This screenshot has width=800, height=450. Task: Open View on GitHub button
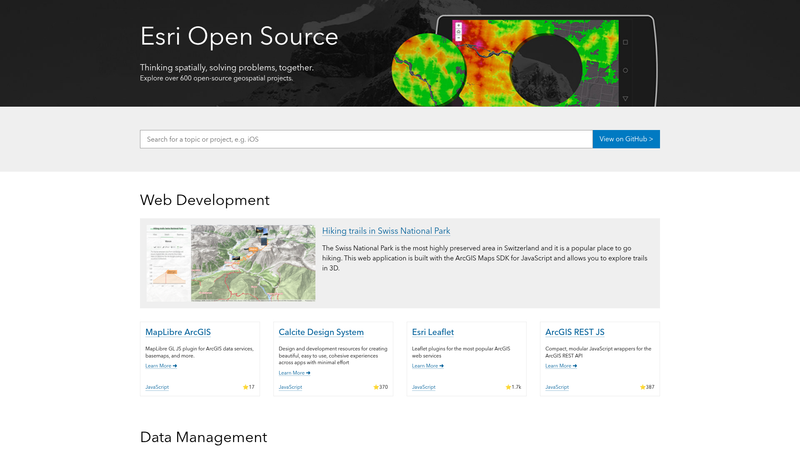pos(626,139)
